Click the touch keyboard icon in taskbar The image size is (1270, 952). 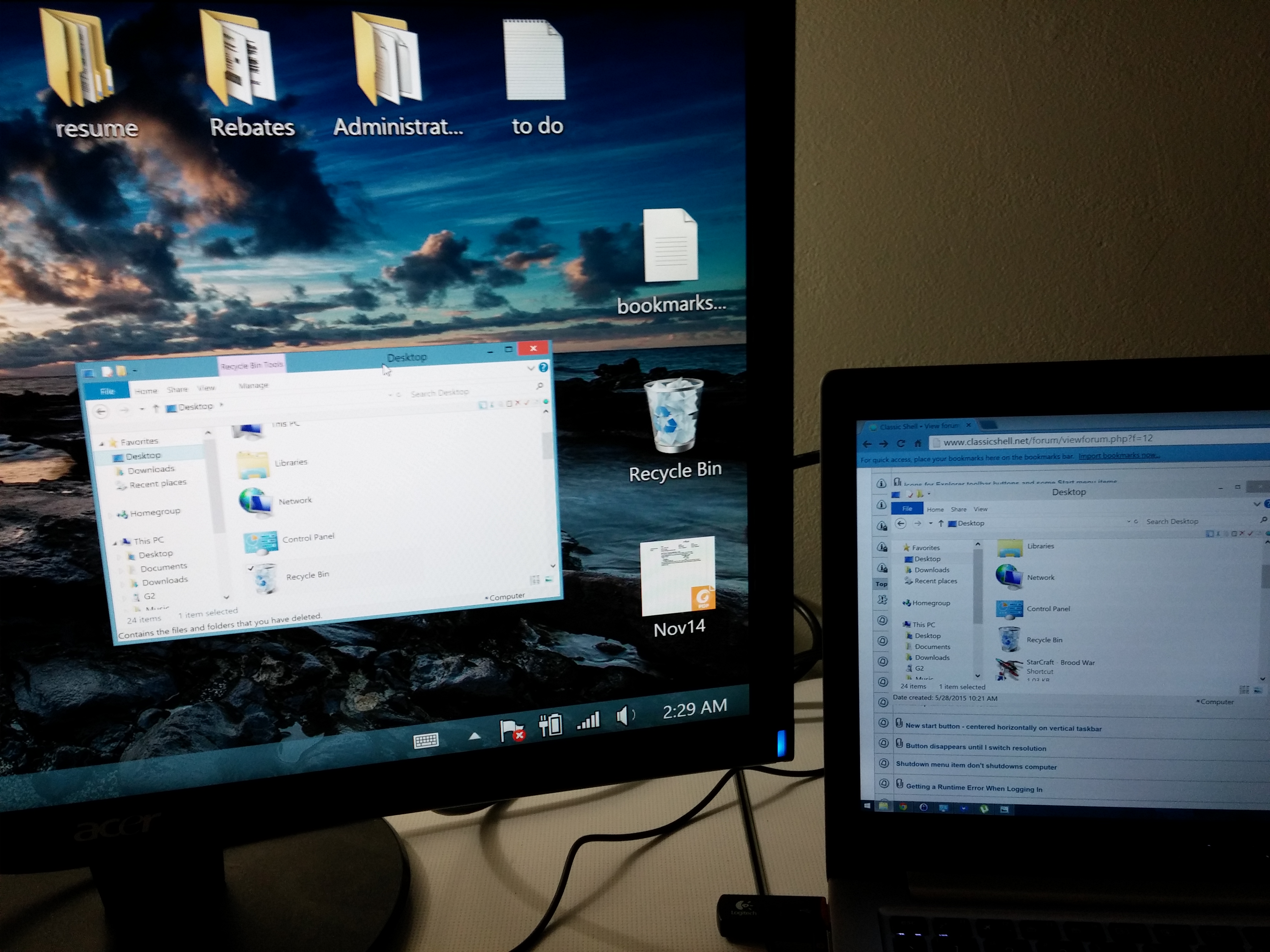pyautogui.click(x=426, y=740)
